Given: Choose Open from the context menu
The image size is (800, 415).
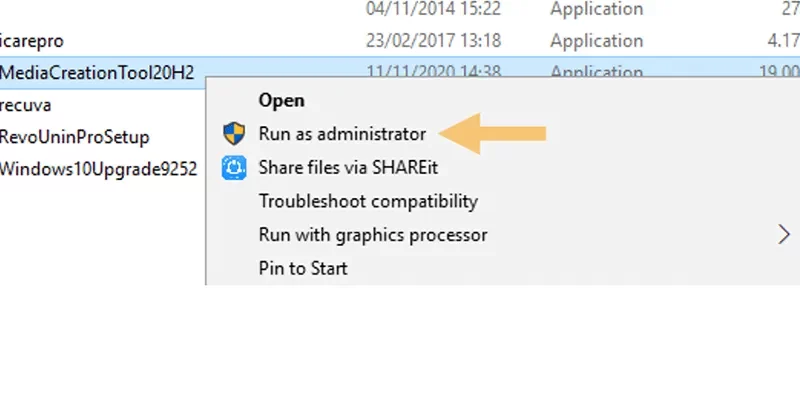Looking at the screenshot, I should pyautogui.click(x=282, y=100).
